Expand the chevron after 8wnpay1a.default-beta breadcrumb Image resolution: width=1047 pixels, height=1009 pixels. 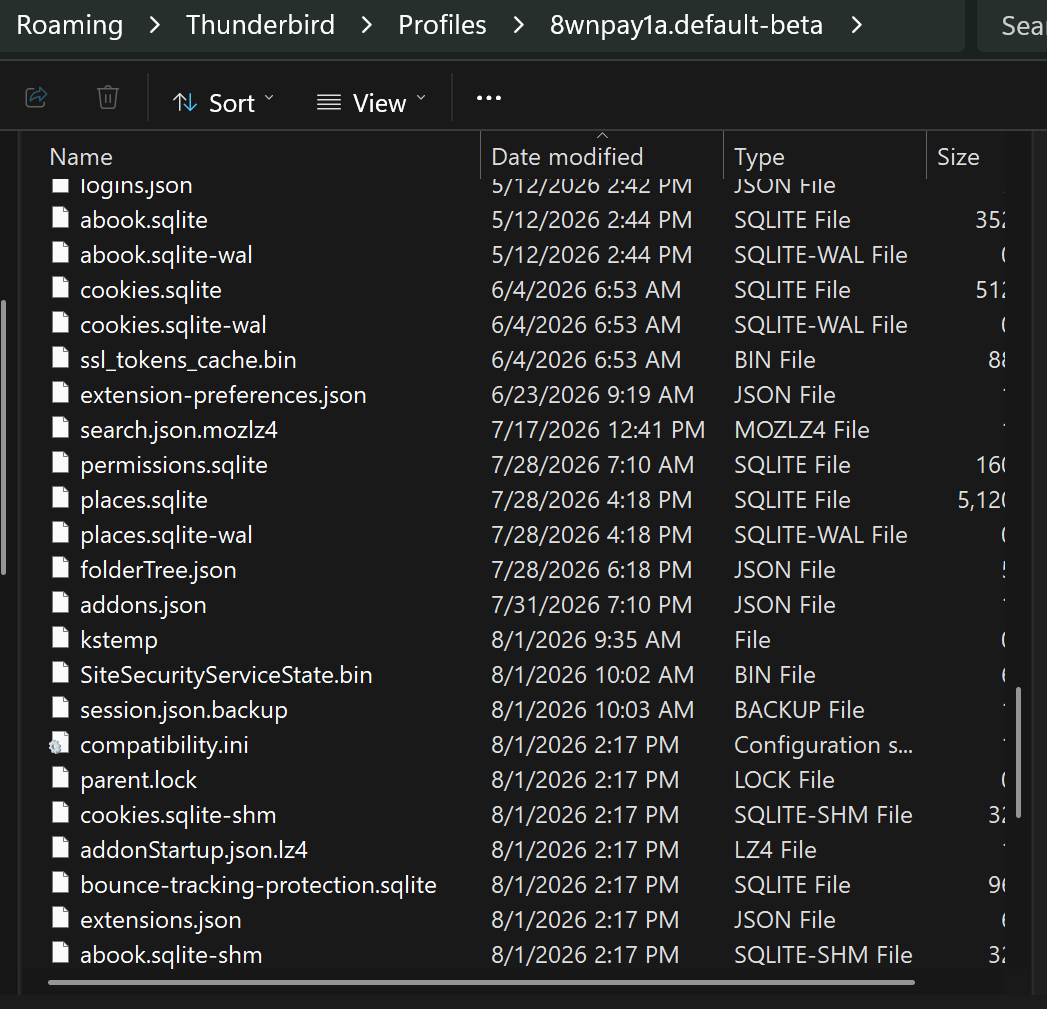point(857,25)
